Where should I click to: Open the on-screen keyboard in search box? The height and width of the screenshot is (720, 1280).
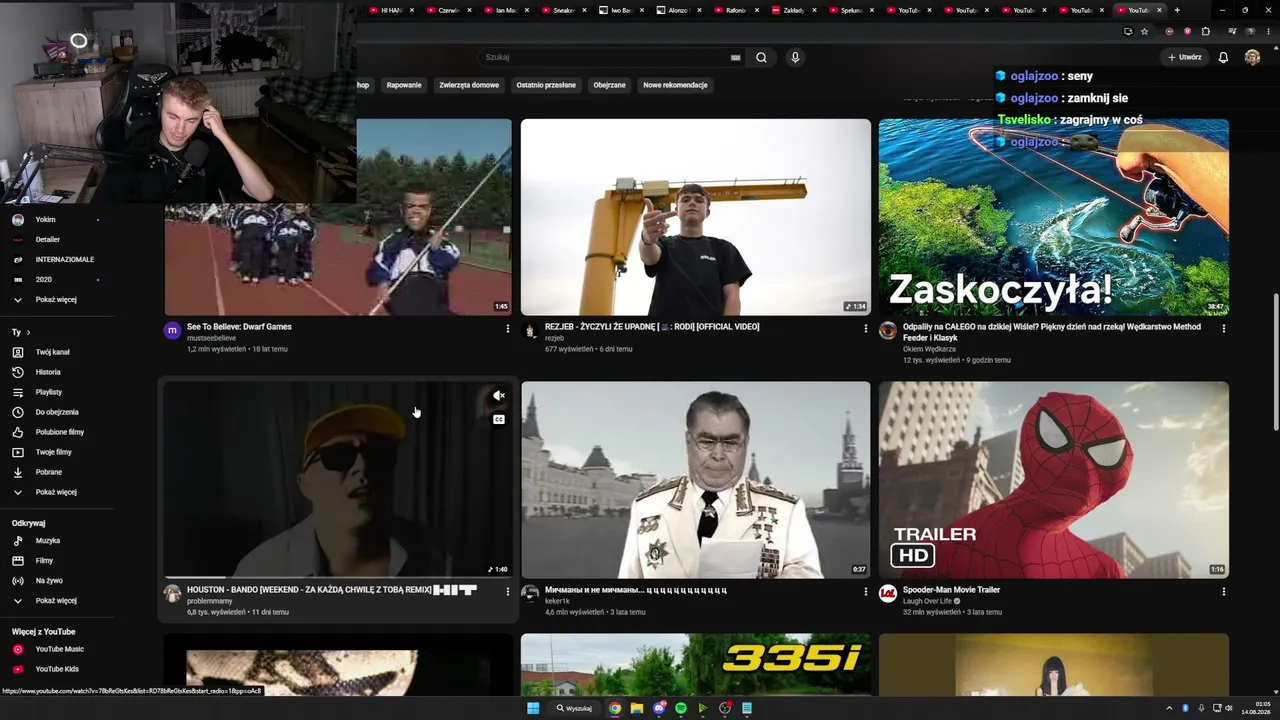(x=736, y=57)
